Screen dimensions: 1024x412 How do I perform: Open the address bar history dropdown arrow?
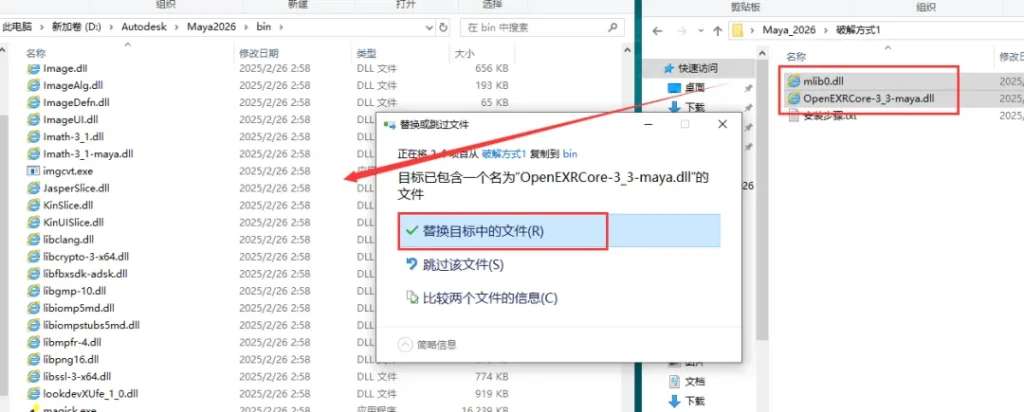click(429, 27)
